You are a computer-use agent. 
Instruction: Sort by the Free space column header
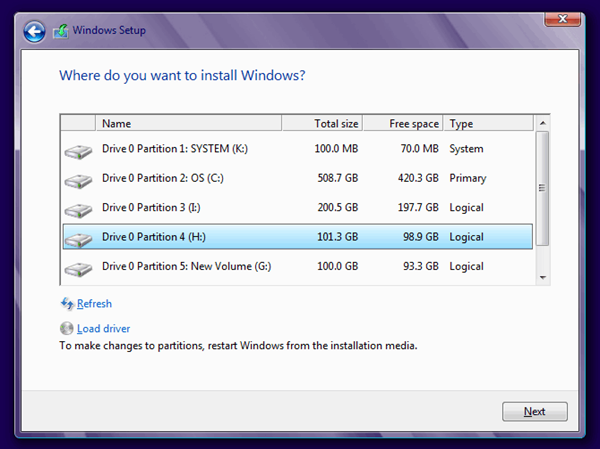click(x=403, y=123)
